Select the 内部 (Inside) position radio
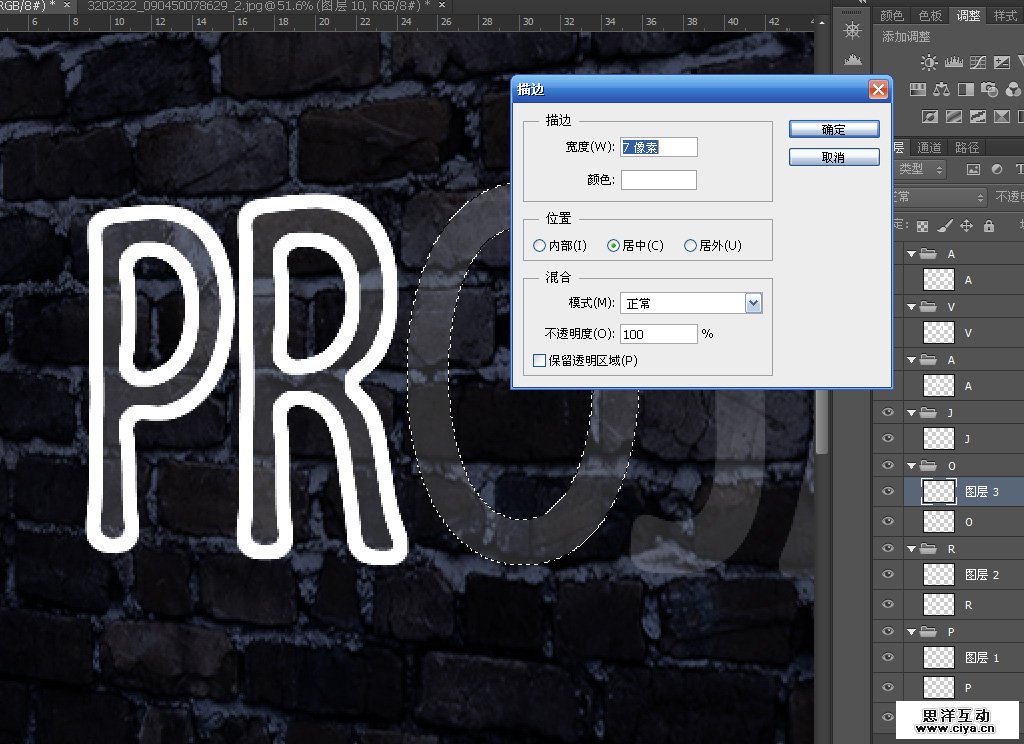The width and height of the screenshot is (1024, 744). (x=540, y=246)
